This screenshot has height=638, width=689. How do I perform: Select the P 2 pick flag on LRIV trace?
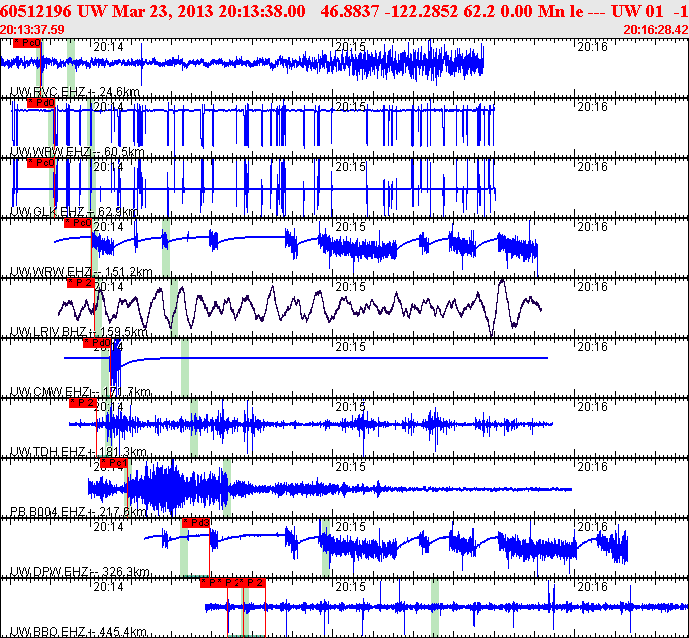click(81, 283)
